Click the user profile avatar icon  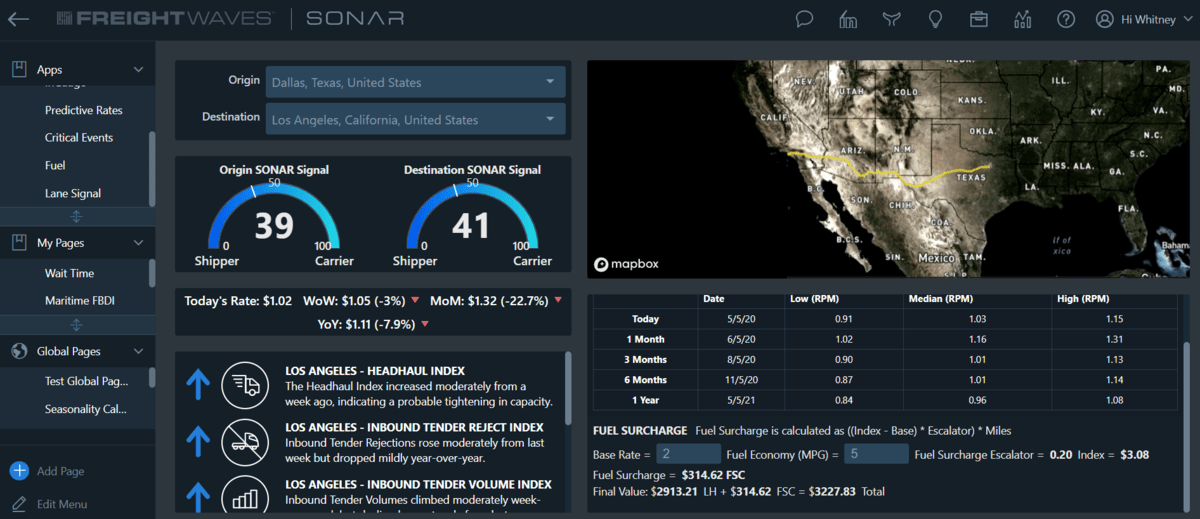pos(1105,19)
